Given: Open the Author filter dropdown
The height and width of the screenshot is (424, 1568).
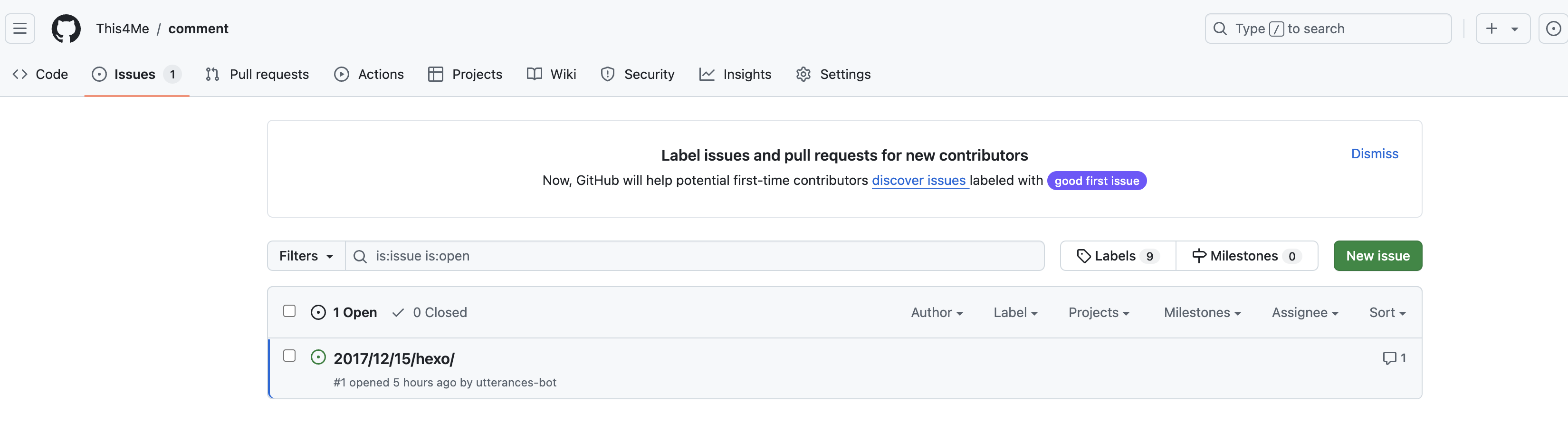Looking at the screenshot, I should 937,312.
